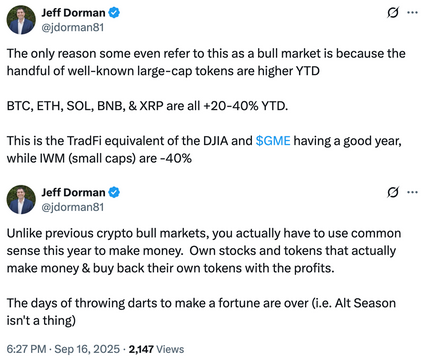This screenshot has height=362, width=424.
Task: Open more options menu on first tweet
Action: pyautogui.click(x=412, y=13)
